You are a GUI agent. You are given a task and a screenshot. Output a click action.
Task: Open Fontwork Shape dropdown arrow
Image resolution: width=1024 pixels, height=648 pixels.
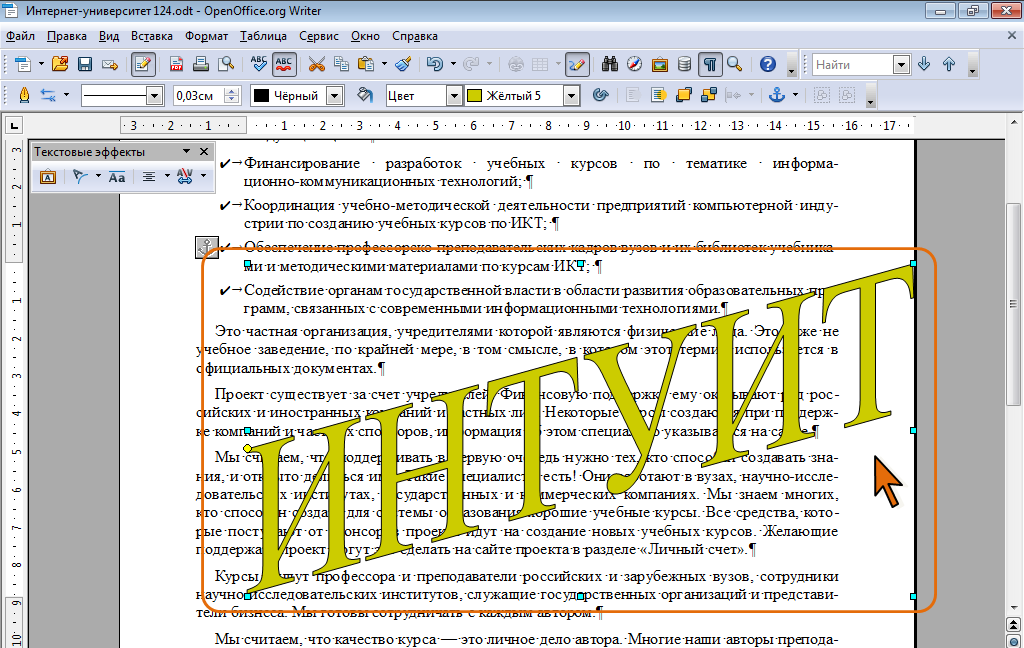(98, 176)
